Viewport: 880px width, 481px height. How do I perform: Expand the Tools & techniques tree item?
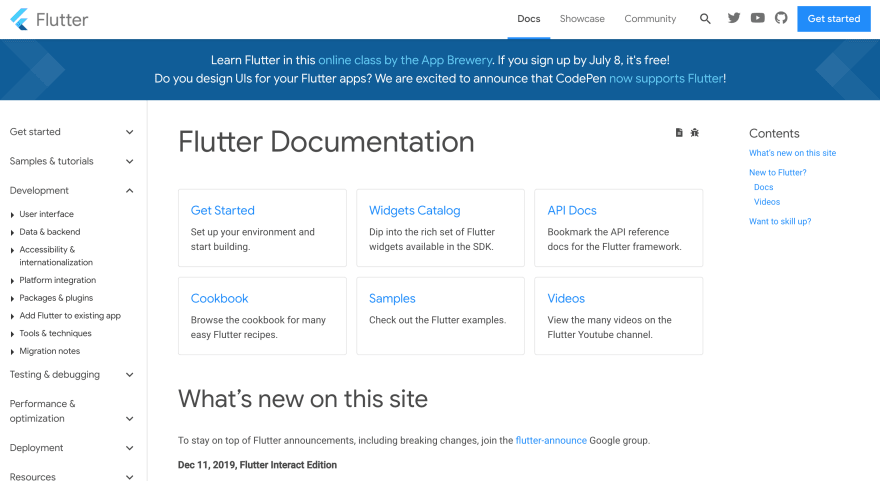point(51,333)
